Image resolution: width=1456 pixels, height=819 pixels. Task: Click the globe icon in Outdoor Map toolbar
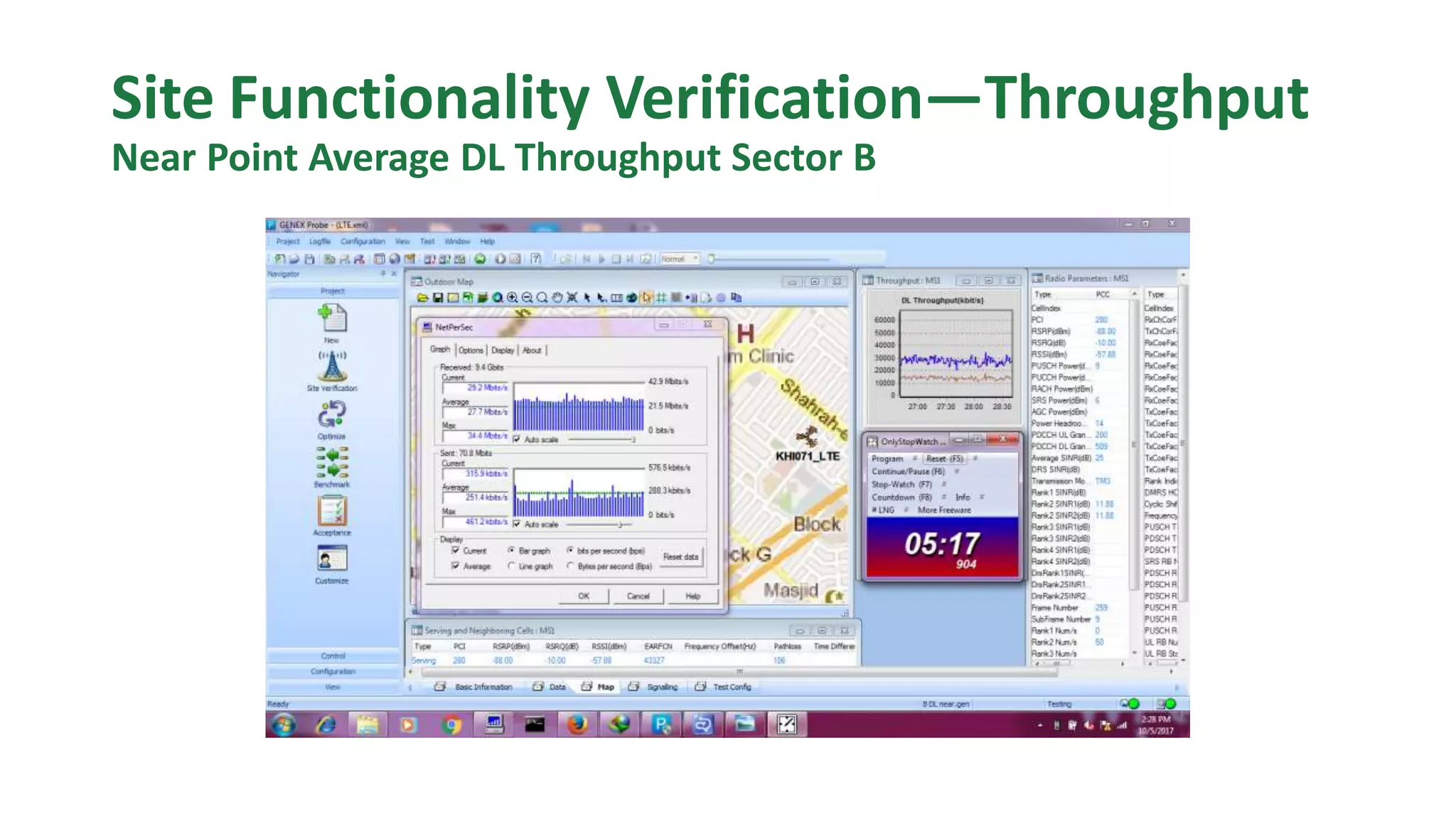(631, 298)
